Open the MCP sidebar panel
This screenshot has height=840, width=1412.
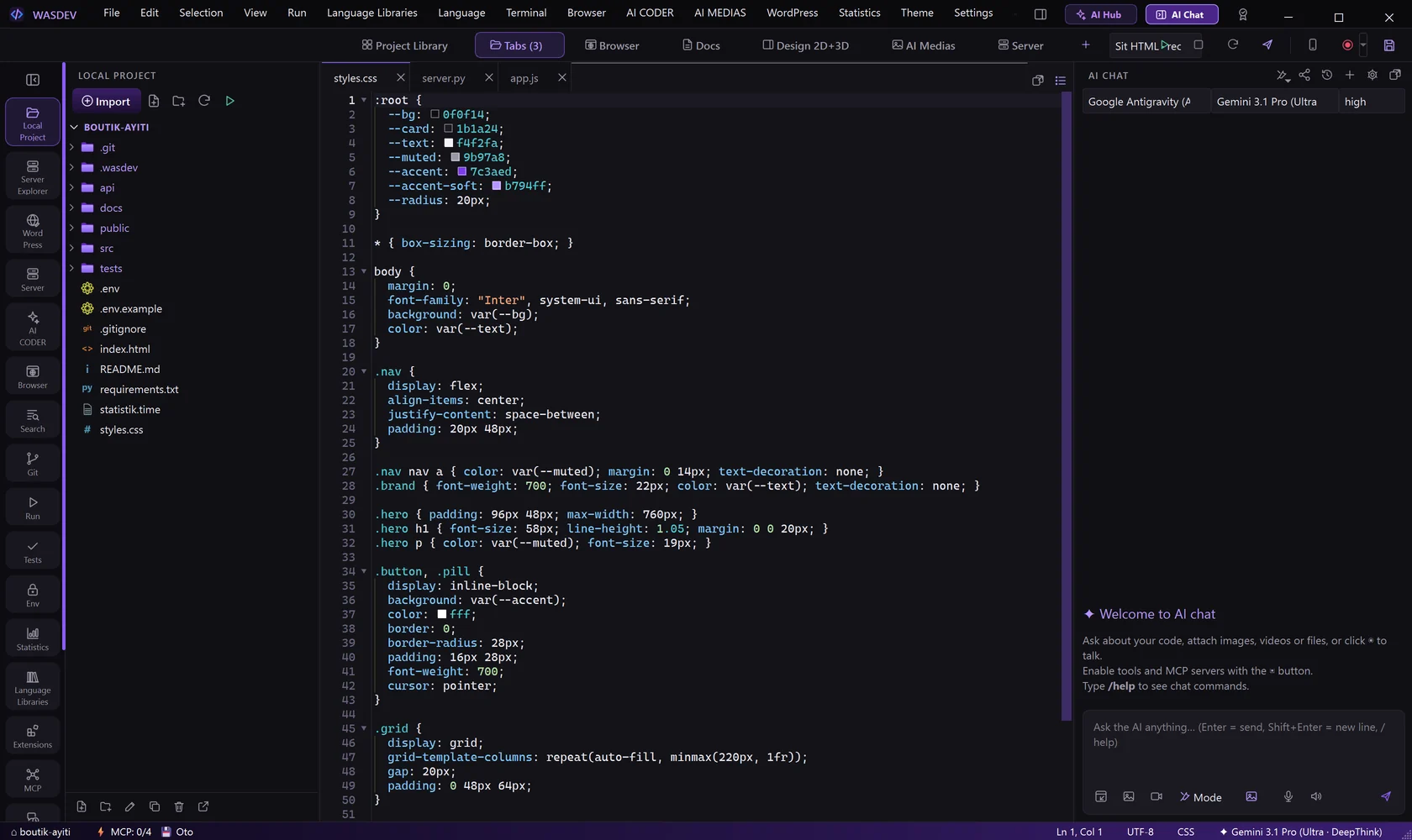tap(33, 780)
